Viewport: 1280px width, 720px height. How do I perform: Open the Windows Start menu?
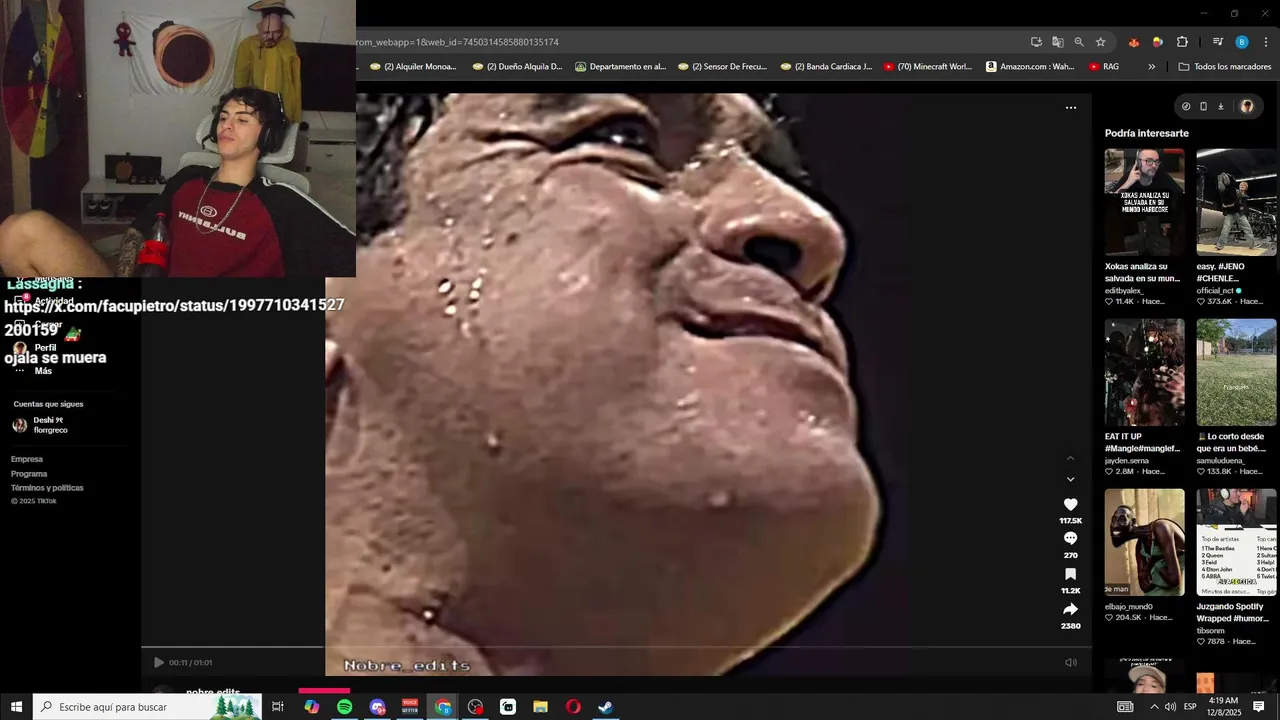tap(16, 707)
